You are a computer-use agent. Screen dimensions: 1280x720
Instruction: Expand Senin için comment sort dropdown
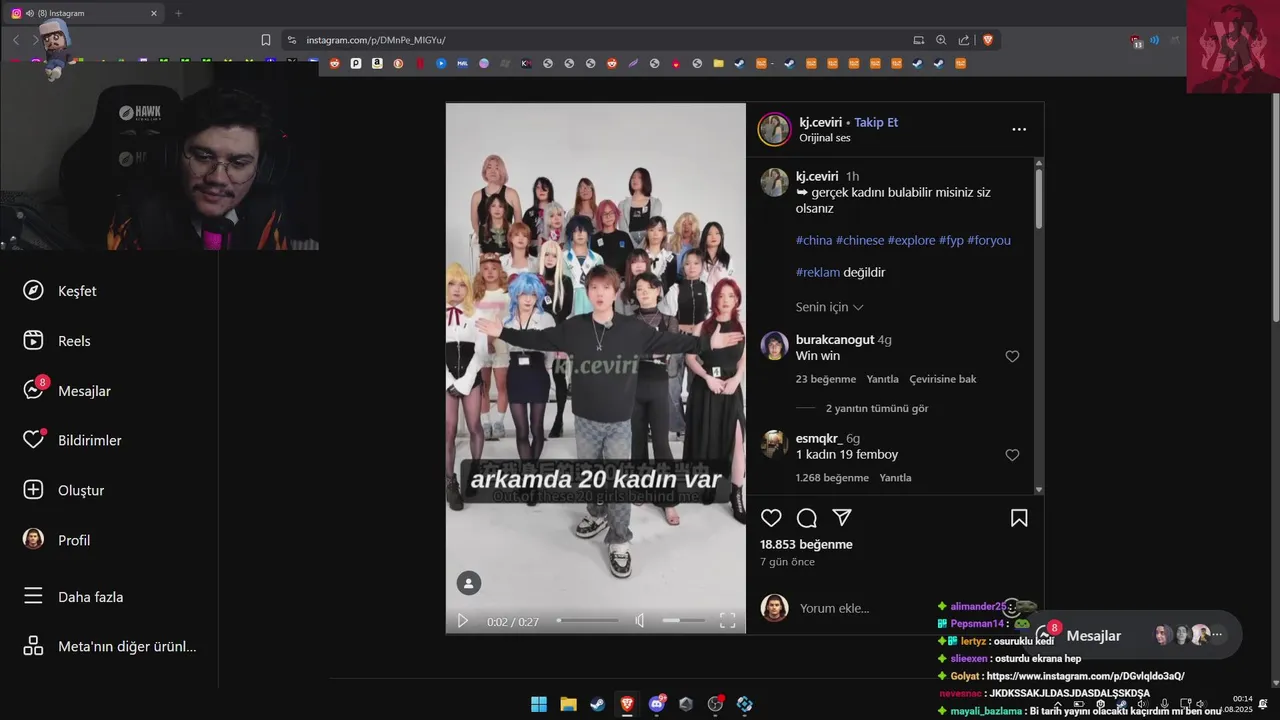830,307
